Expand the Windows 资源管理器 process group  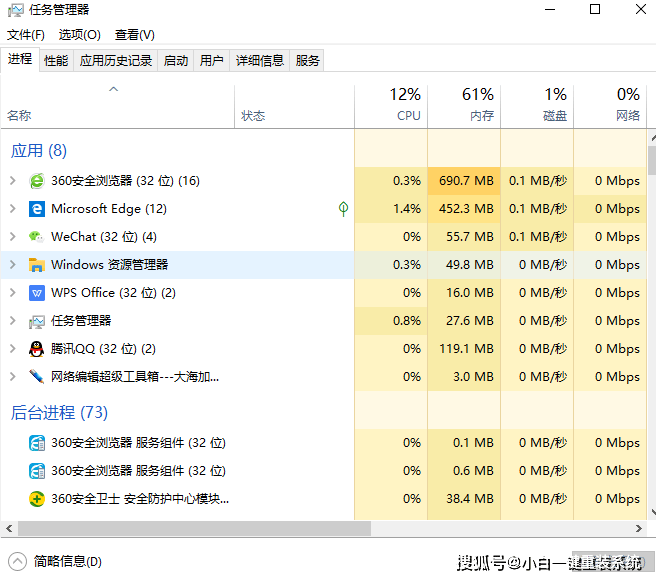[13, 265]
